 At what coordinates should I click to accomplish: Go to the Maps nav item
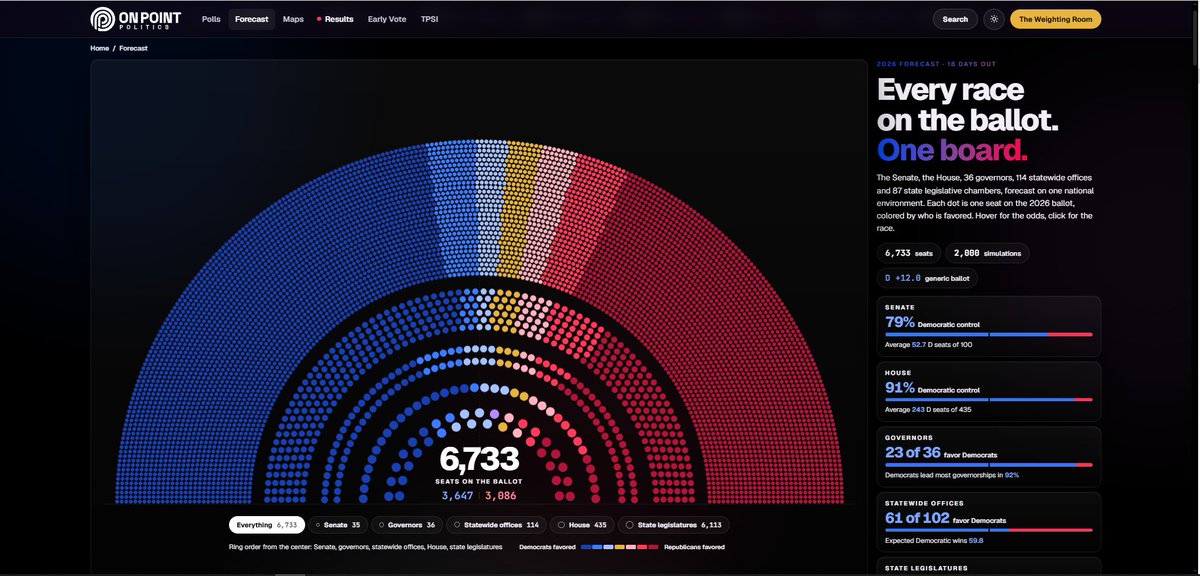[x=293, y=19]
